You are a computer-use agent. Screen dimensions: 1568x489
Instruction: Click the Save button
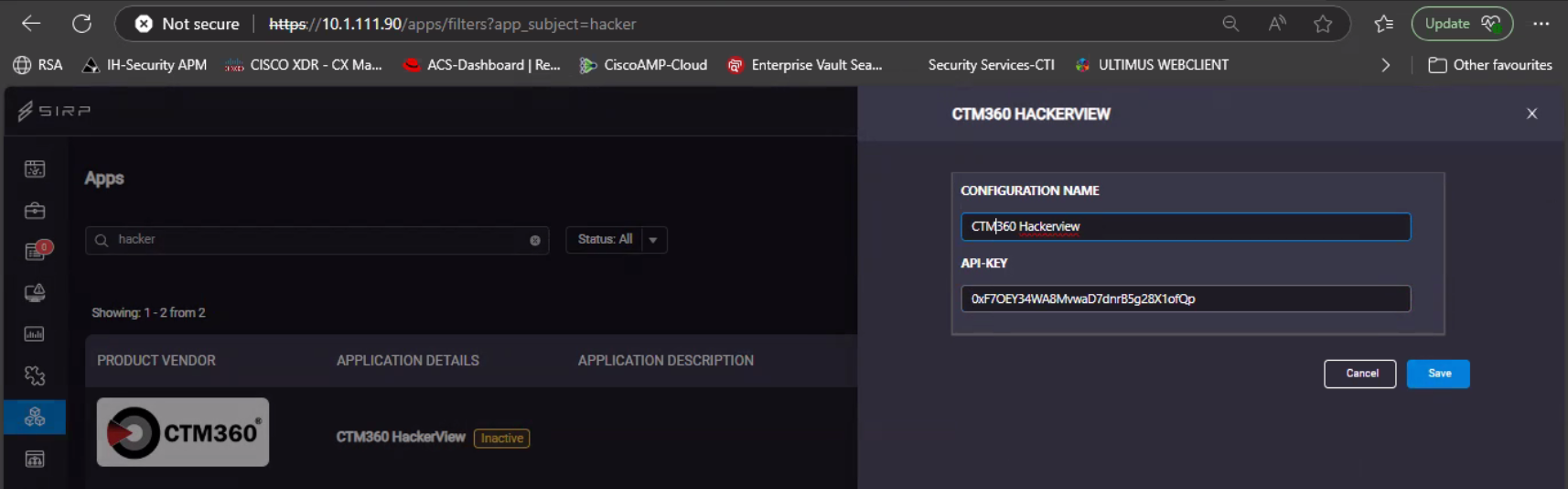point(1439,374)
